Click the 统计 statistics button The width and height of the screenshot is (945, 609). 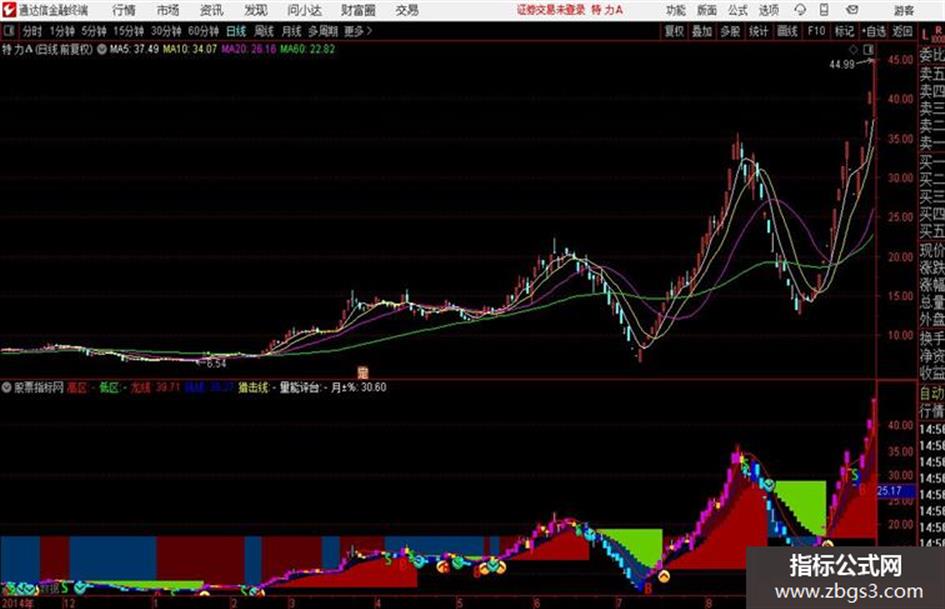(x=758, y=31)
